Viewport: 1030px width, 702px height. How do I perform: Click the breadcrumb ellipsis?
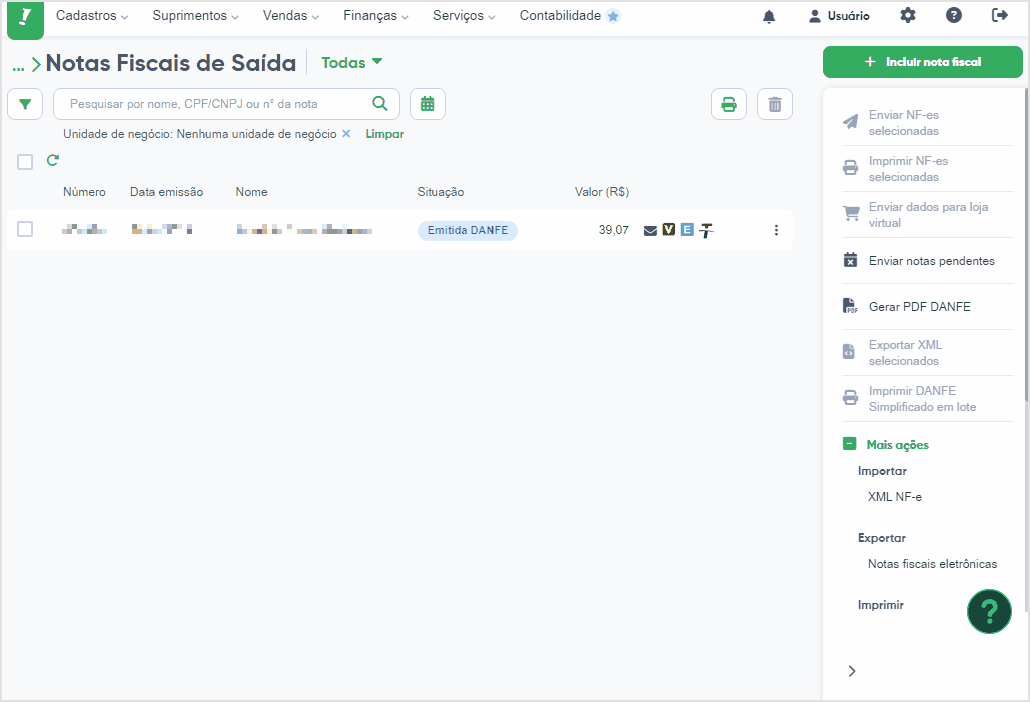tap(18, 66)
